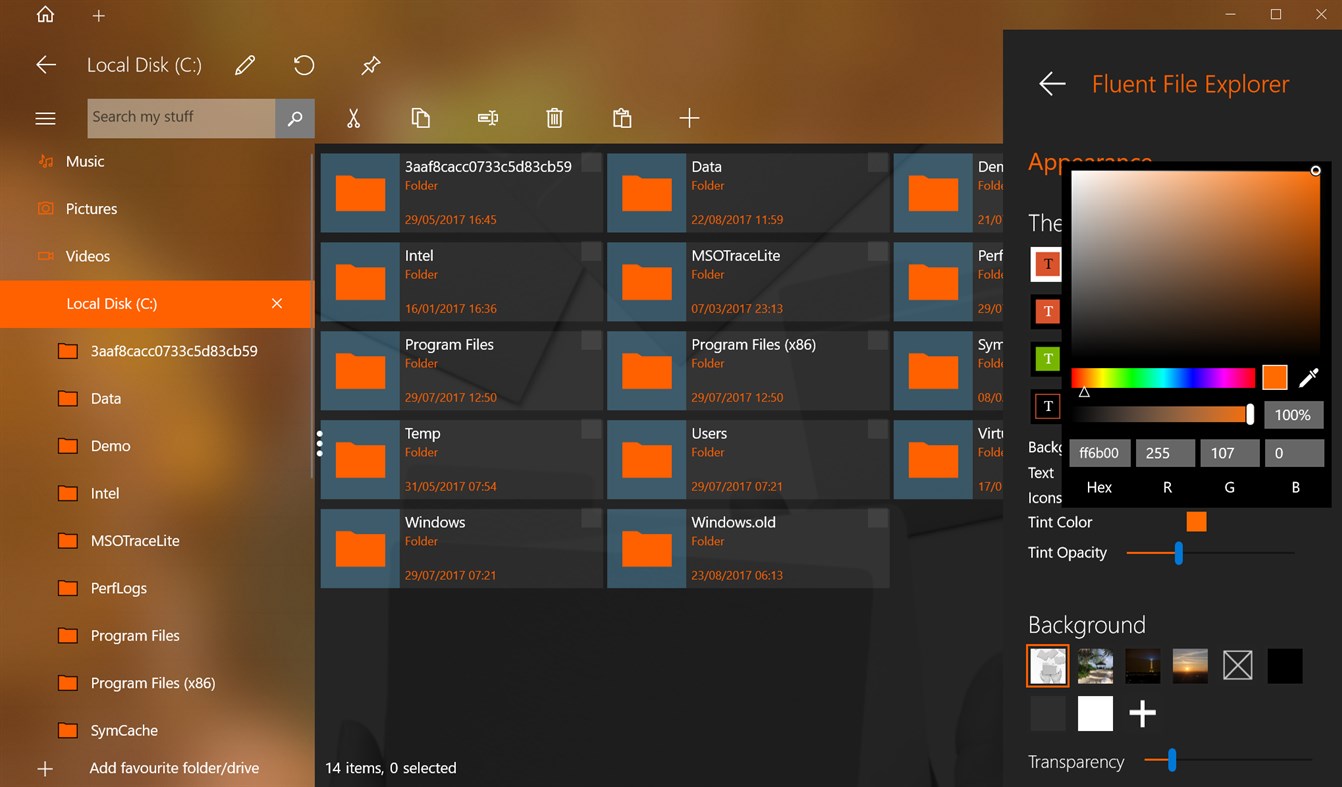Adjust the Tint Opacity slider
Screen dimensions: 1342x787
click(1180, 552)
